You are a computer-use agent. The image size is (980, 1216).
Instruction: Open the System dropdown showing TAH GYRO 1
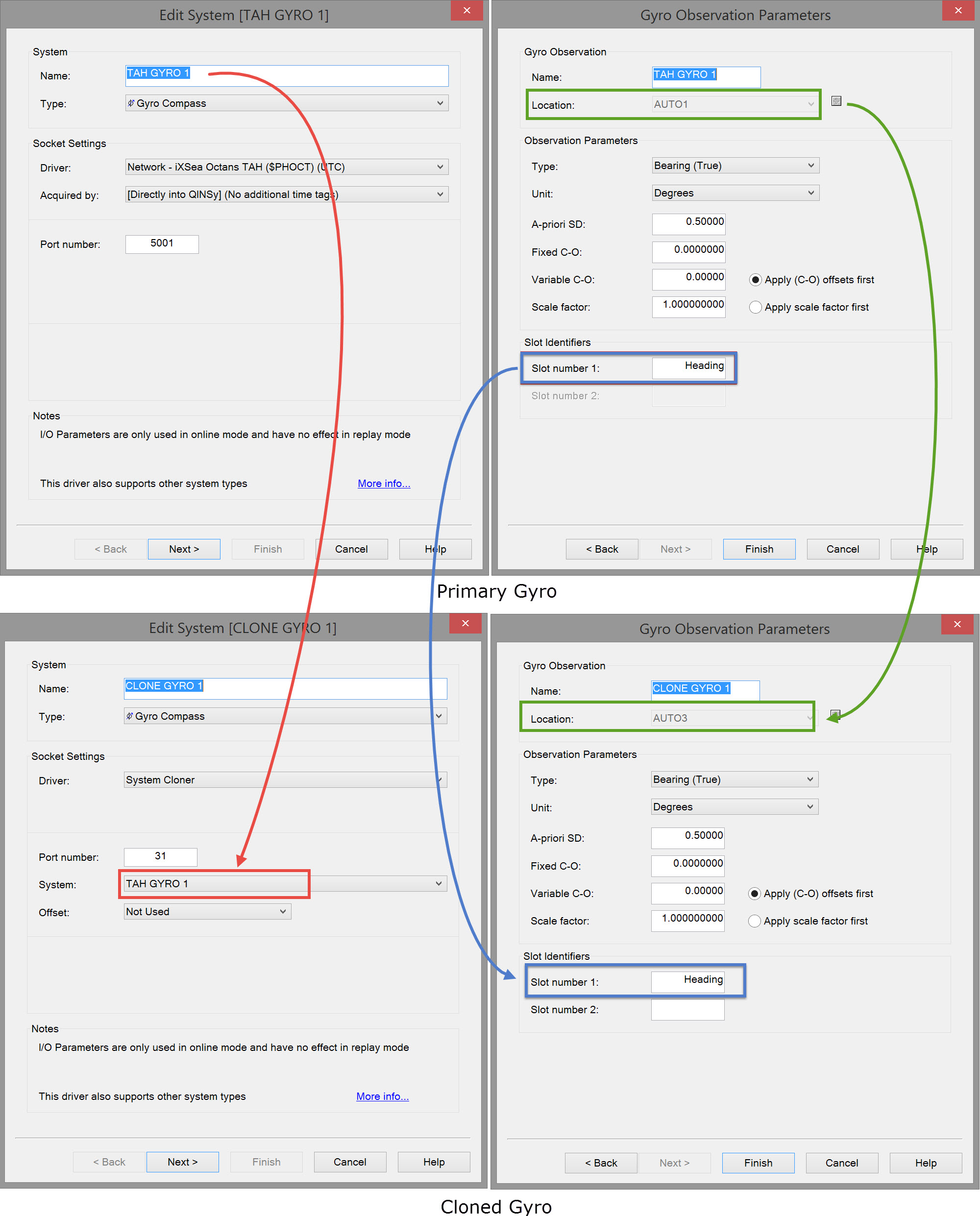pos(438,884)
